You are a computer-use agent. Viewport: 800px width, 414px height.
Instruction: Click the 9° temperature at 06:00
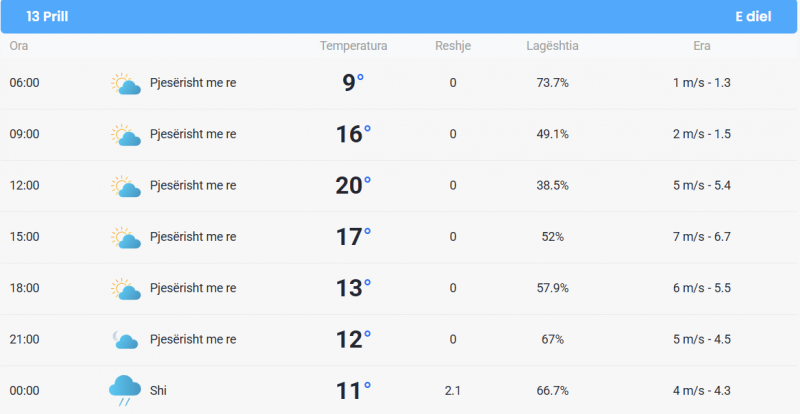click(x=353, y=83)
